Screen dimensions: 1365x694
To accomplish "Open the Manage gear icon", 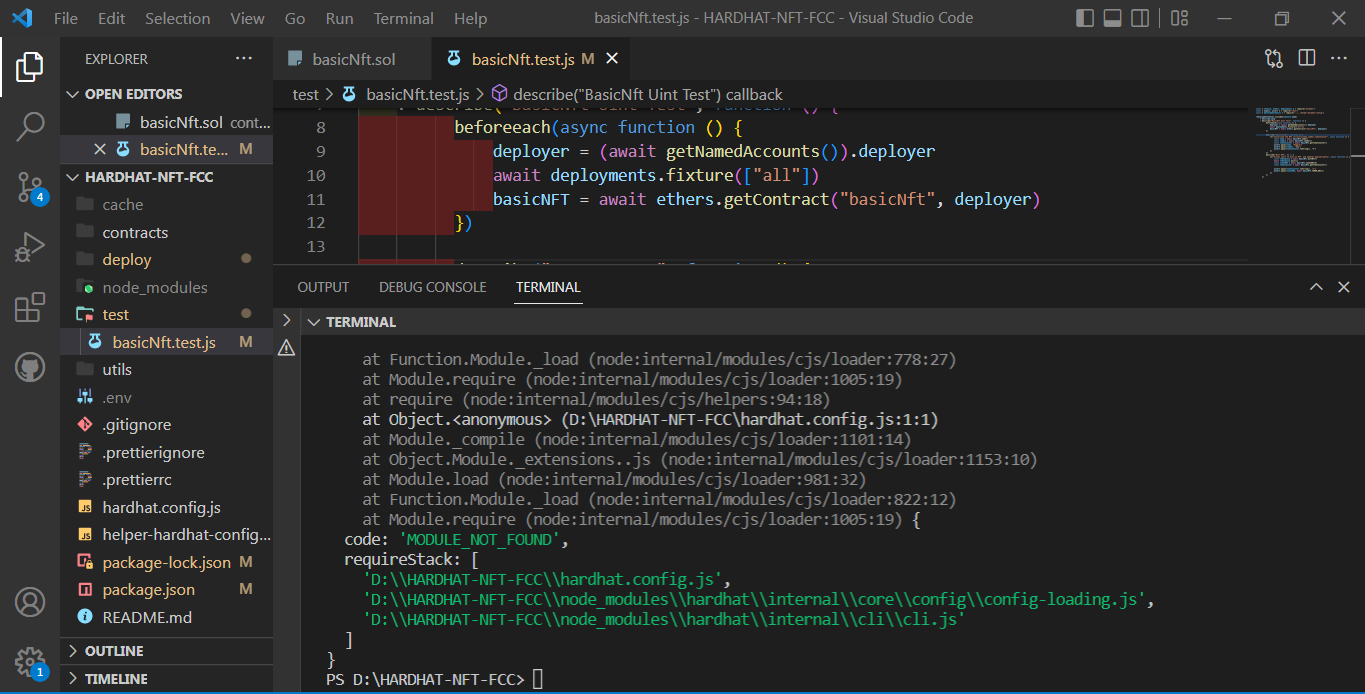I will (29, 662).
